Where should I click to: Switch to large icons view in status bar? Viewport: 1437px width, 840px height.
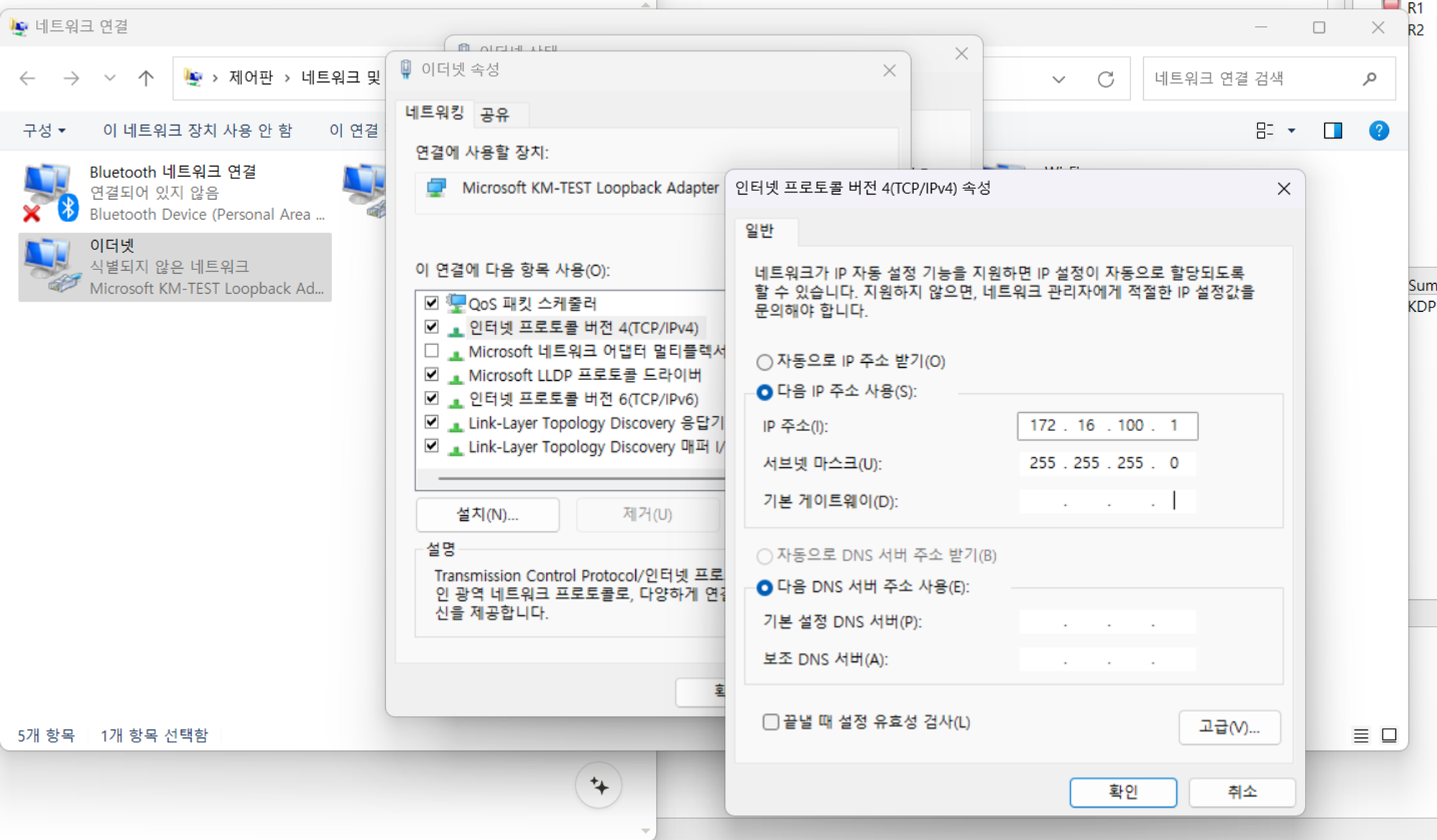(1390, 735)
